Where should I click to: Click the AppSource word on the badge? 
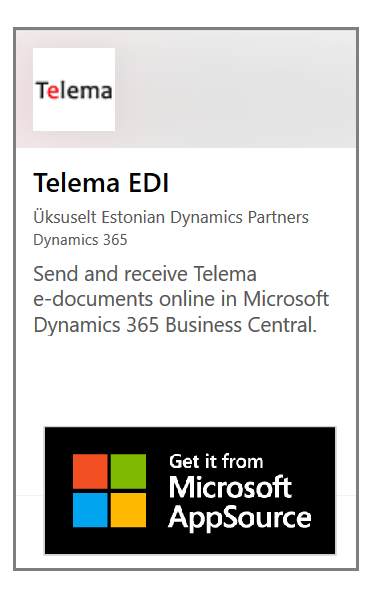(x=240, y=518)
